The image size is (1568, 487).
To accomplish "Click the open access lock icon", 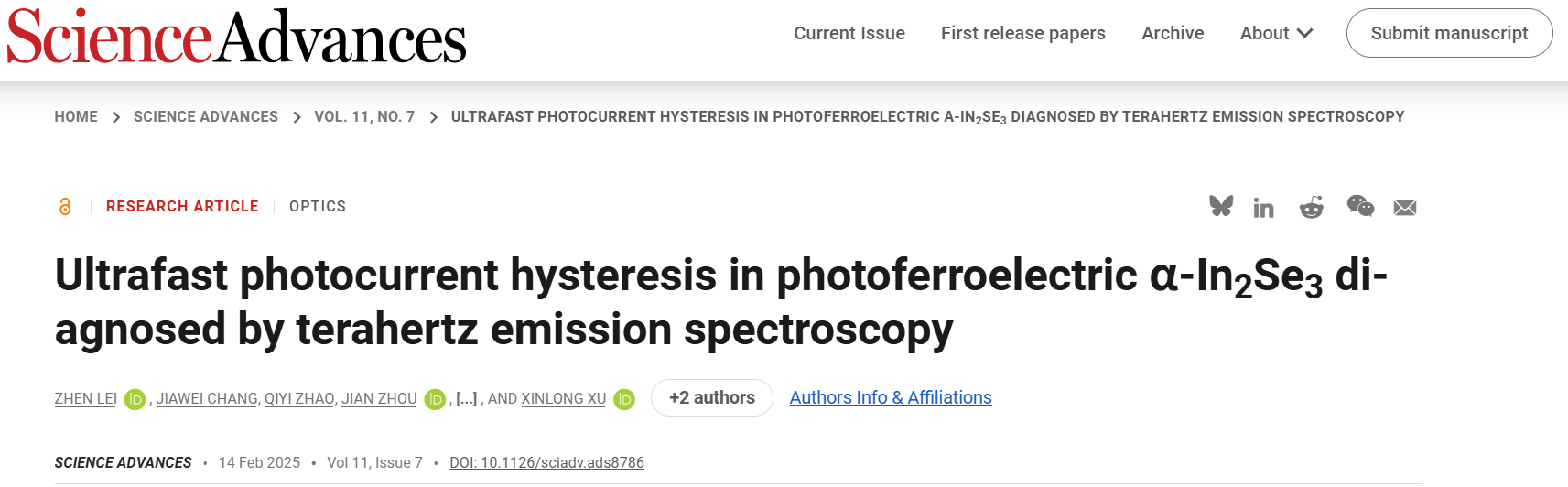I will (x=65, y=207).
